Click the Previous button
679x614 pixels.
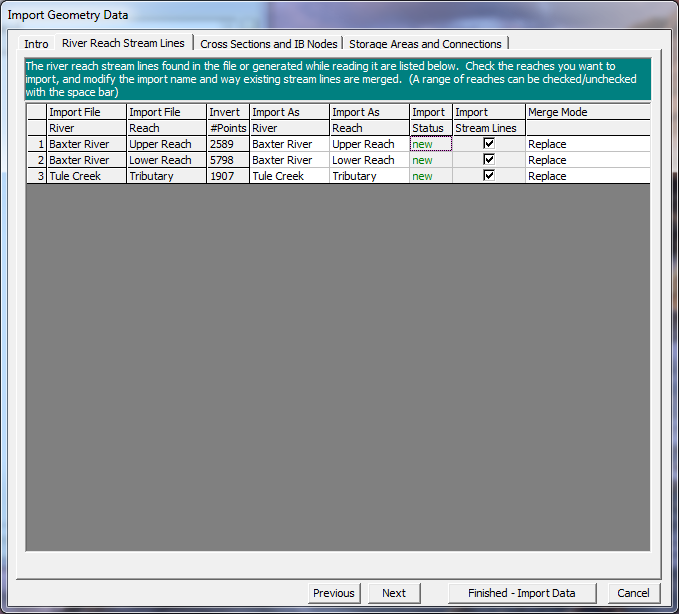point(333,593)
